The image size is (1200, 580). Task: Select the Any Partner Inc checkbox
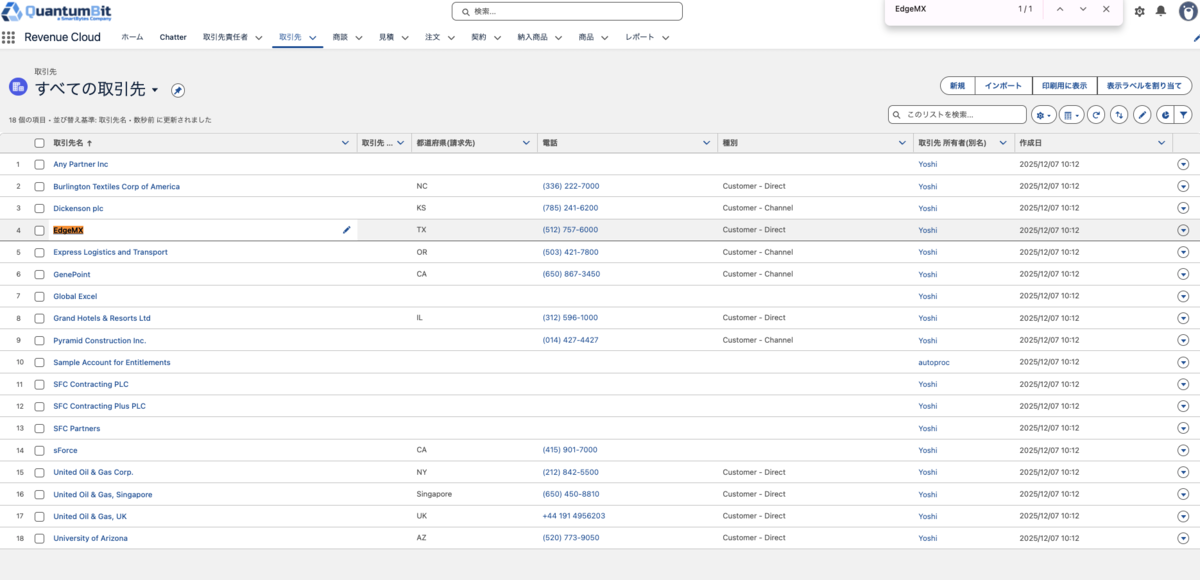pos(40,164)
